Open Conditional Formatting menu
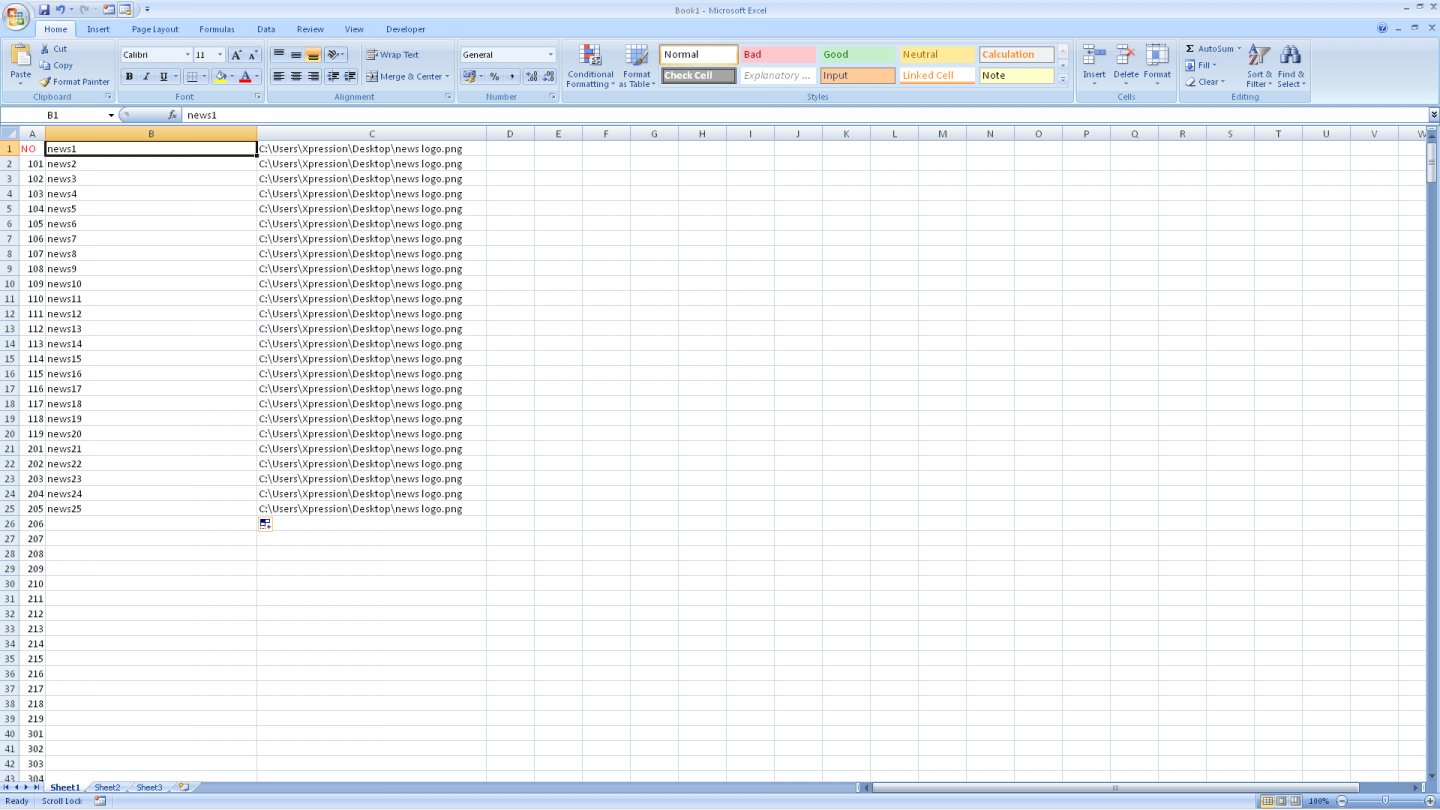Image resolution: width=1440 pixels, height=810 pixels. click(x=590, y=66)
